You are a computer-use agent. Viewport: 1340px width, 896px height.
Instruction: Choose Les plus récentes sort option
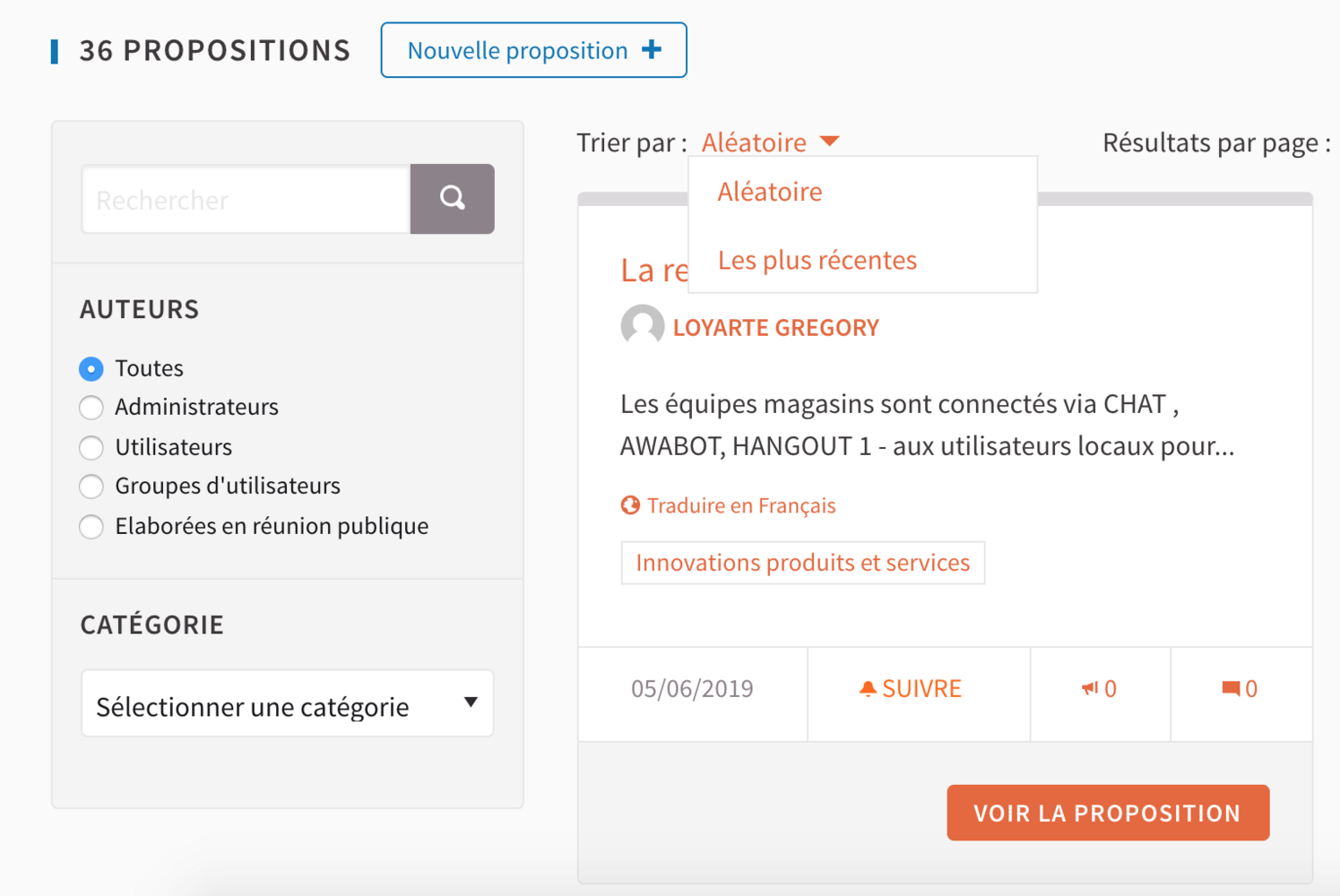(x=817, y=261)
